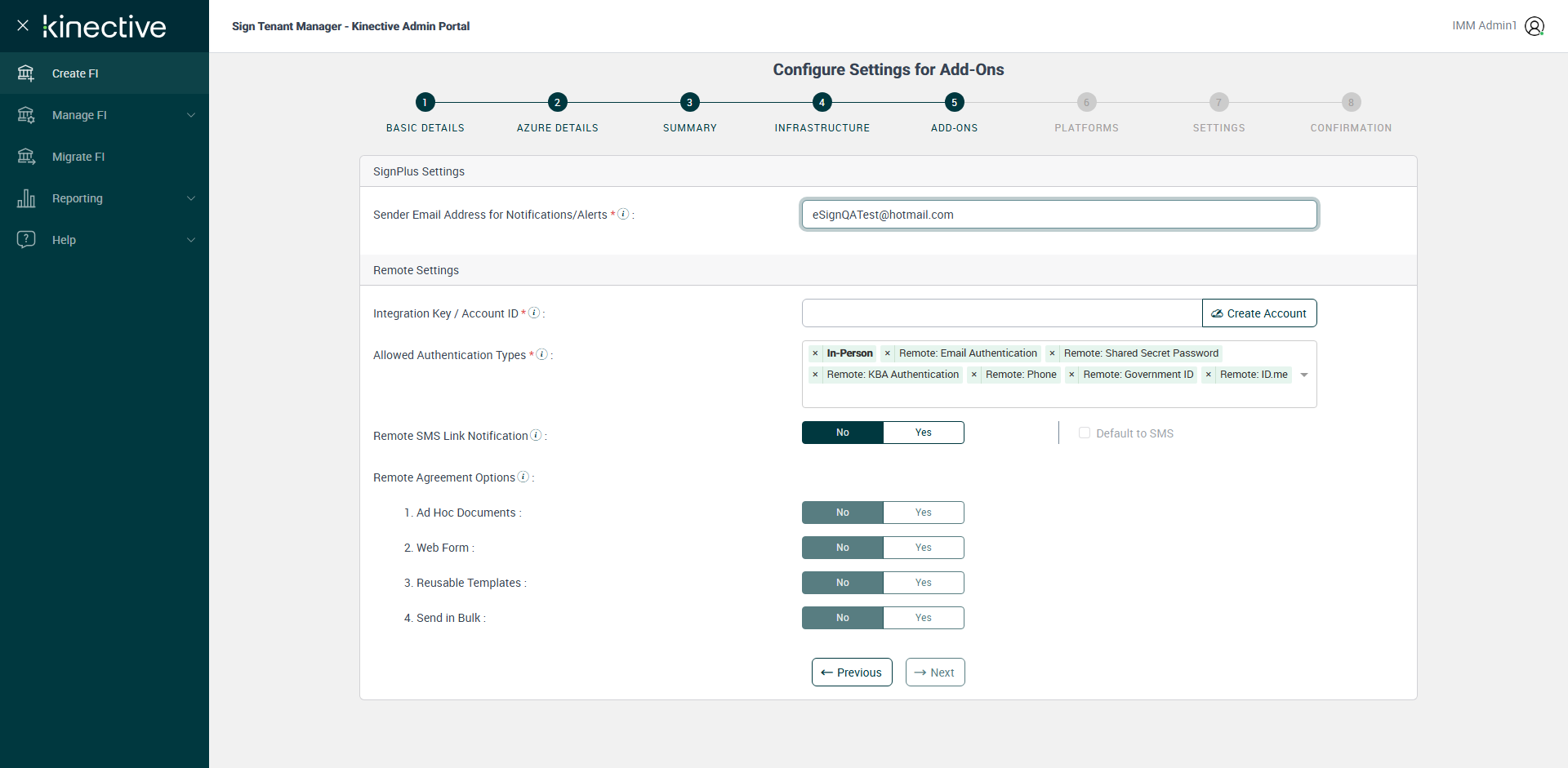1568x768 pixels.
Task: Set Reusable Templates to Yes
Action: pos(924,583)
